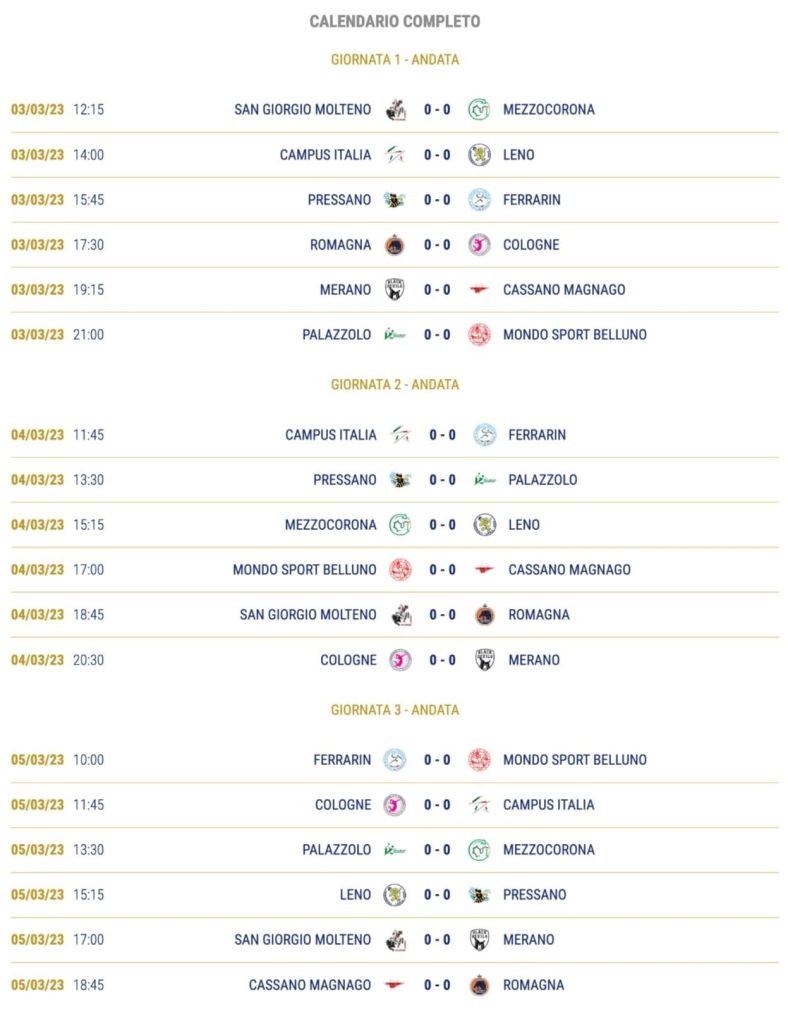Click Mezzocorona logo in Palazzolo–Mezzocorona match
The width and height of the screenshot is (788, 1024).
(479, 850)
